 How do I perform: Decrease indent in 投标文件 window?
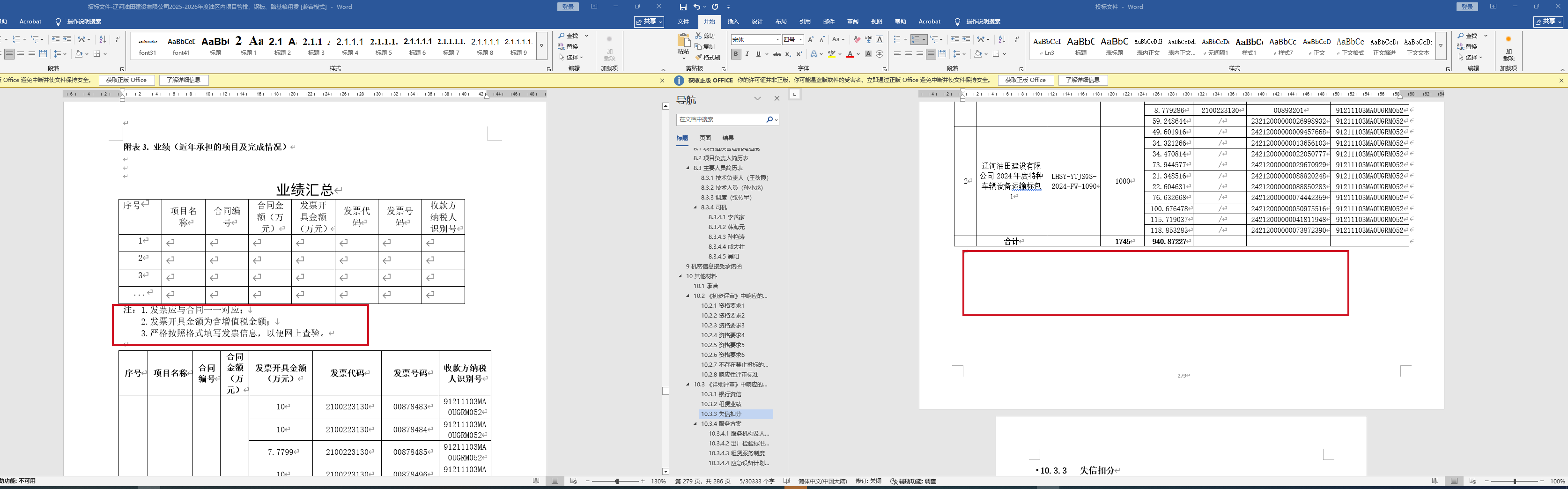[x=954, y=40]
